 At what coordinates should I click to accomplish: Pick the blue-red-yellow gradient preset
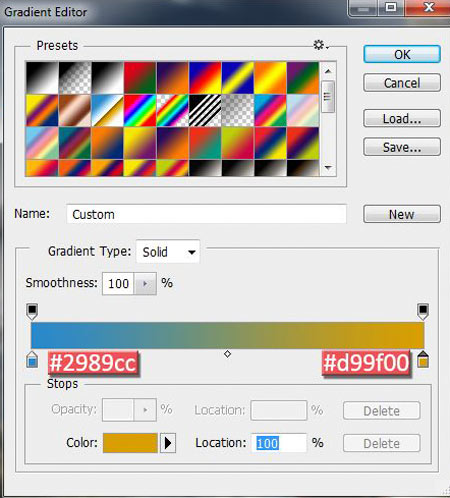(205, 78)
